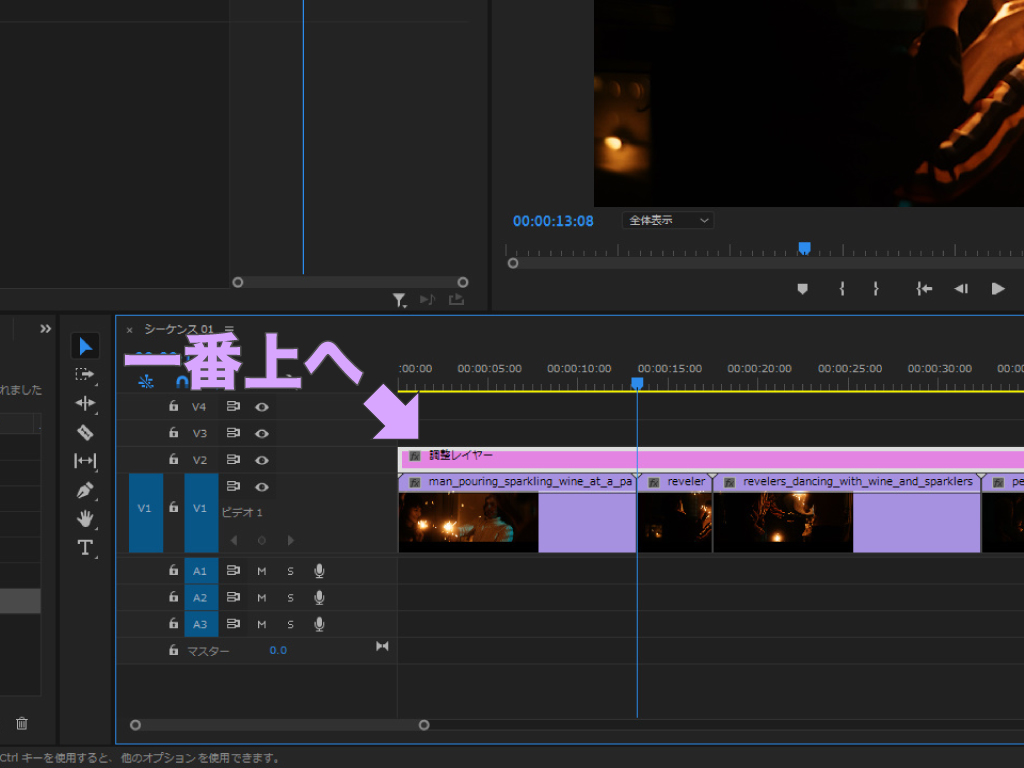Screen dimensions: 1024x768
Task: Toggle the lock on track V4
Action: click(x=173, y=407)
